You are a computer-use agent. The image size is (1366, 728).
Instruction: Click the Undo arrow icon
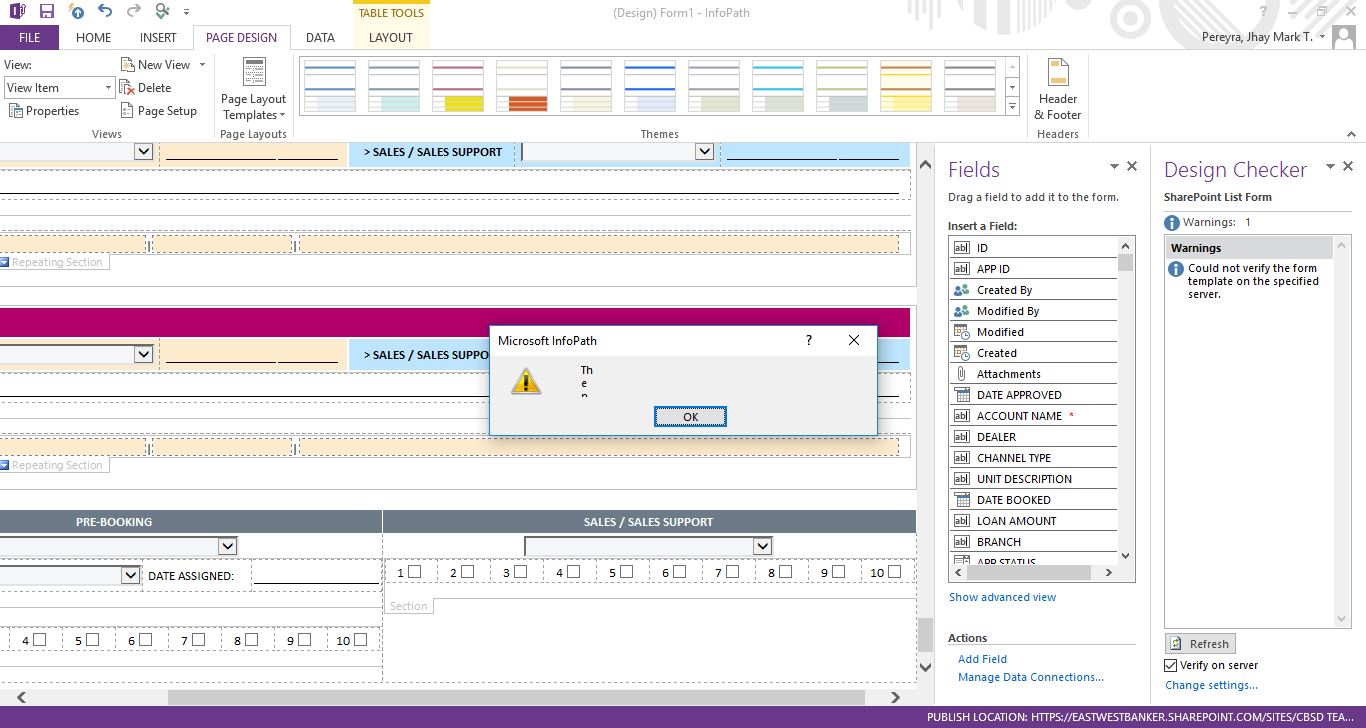click(106, 12)
